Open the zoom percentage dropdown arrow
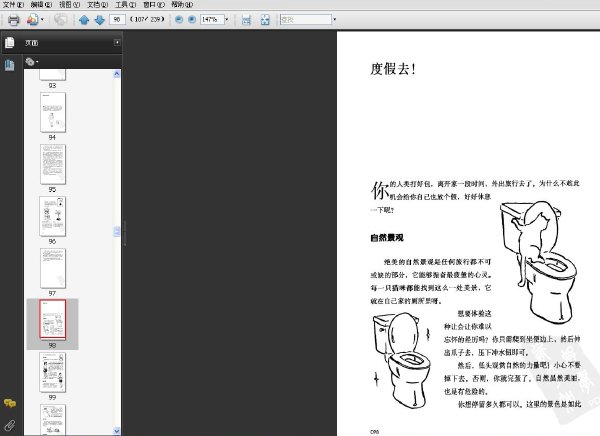Viewport: 600px width, 436px height. pos(227,19)
